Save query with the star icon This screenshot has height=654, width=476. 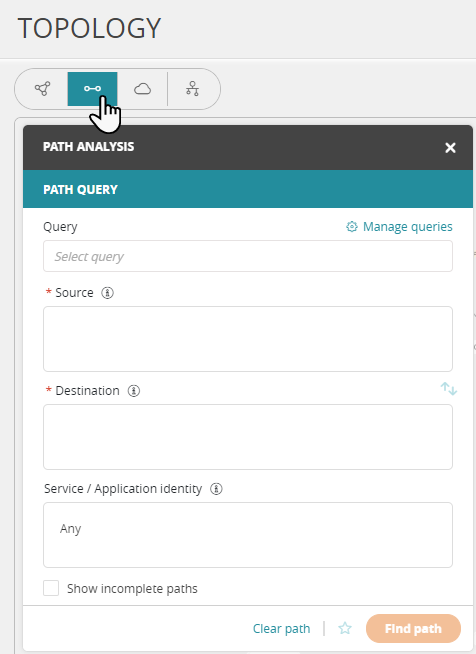pos(345,628)
